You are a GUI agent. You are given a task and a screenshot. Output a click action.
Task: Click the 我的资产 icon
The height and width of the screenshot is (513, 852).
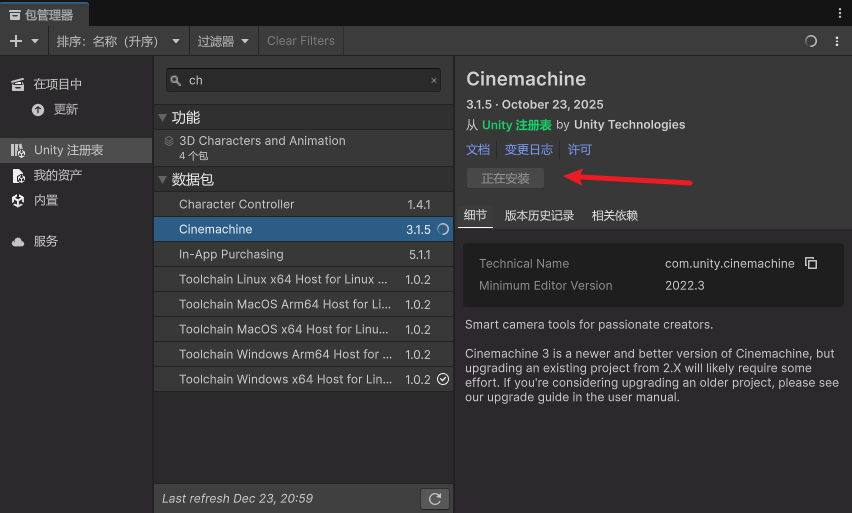(18, 176)
